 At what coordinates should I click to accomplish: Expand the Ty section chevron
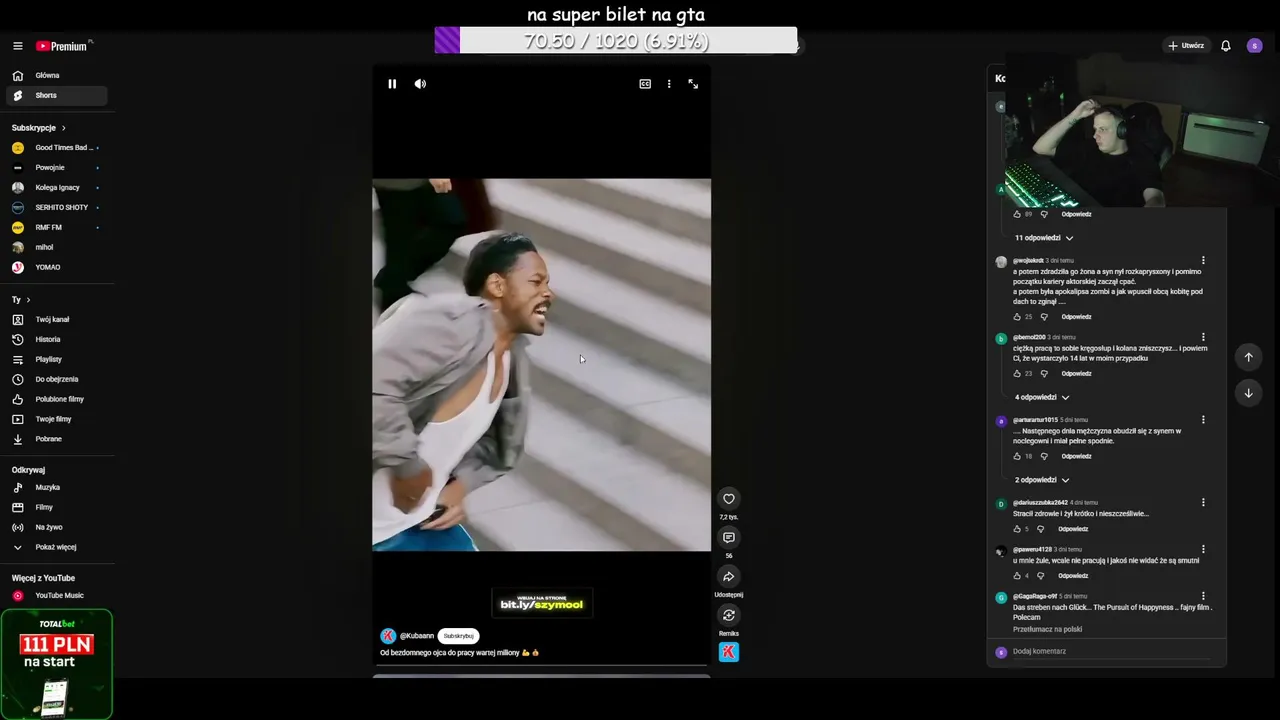click(x=28, y=300)
